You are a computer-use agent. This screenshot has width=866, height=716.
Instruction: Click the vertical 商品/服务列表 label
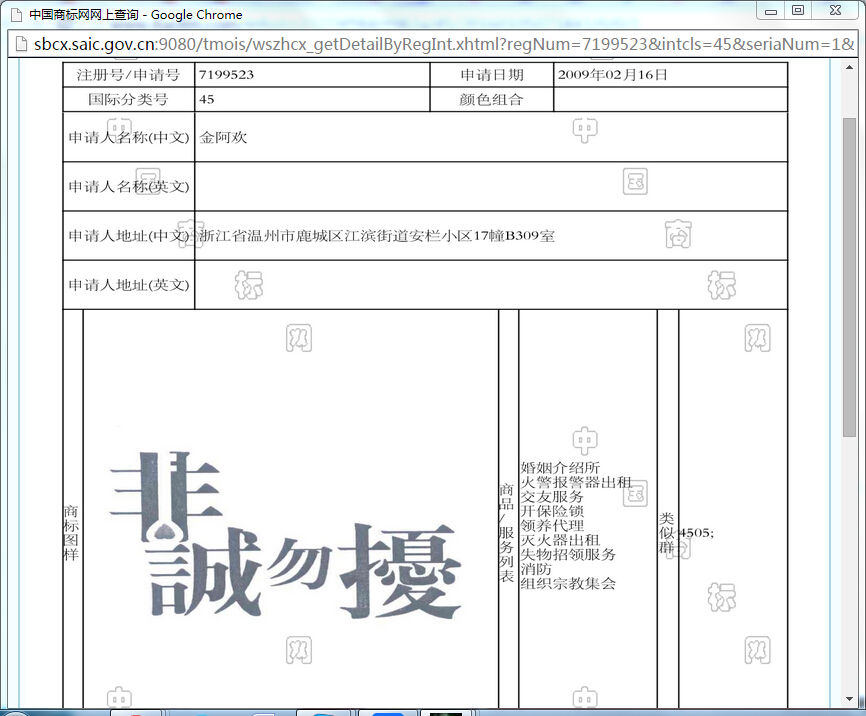[x=507, y=533]
